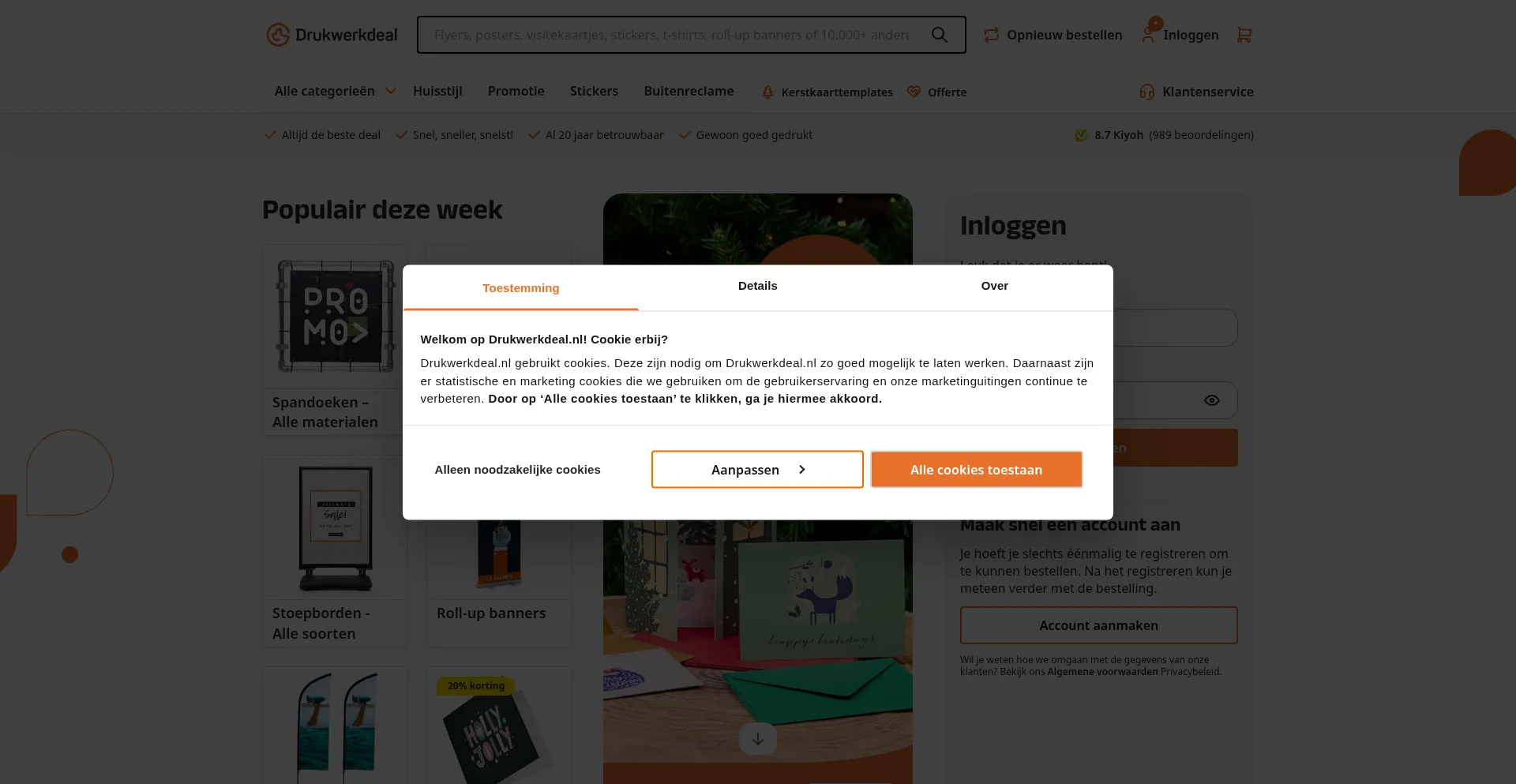
Task: Switch to the Details tab
Action: point(758,286)
